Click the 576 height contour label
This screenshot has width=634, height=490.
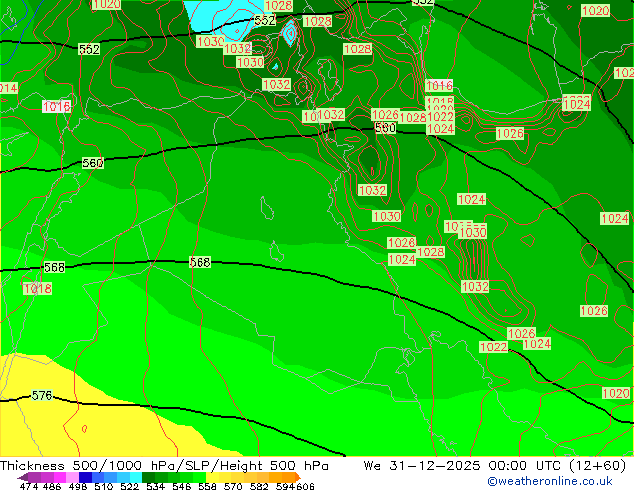point(42,395)
